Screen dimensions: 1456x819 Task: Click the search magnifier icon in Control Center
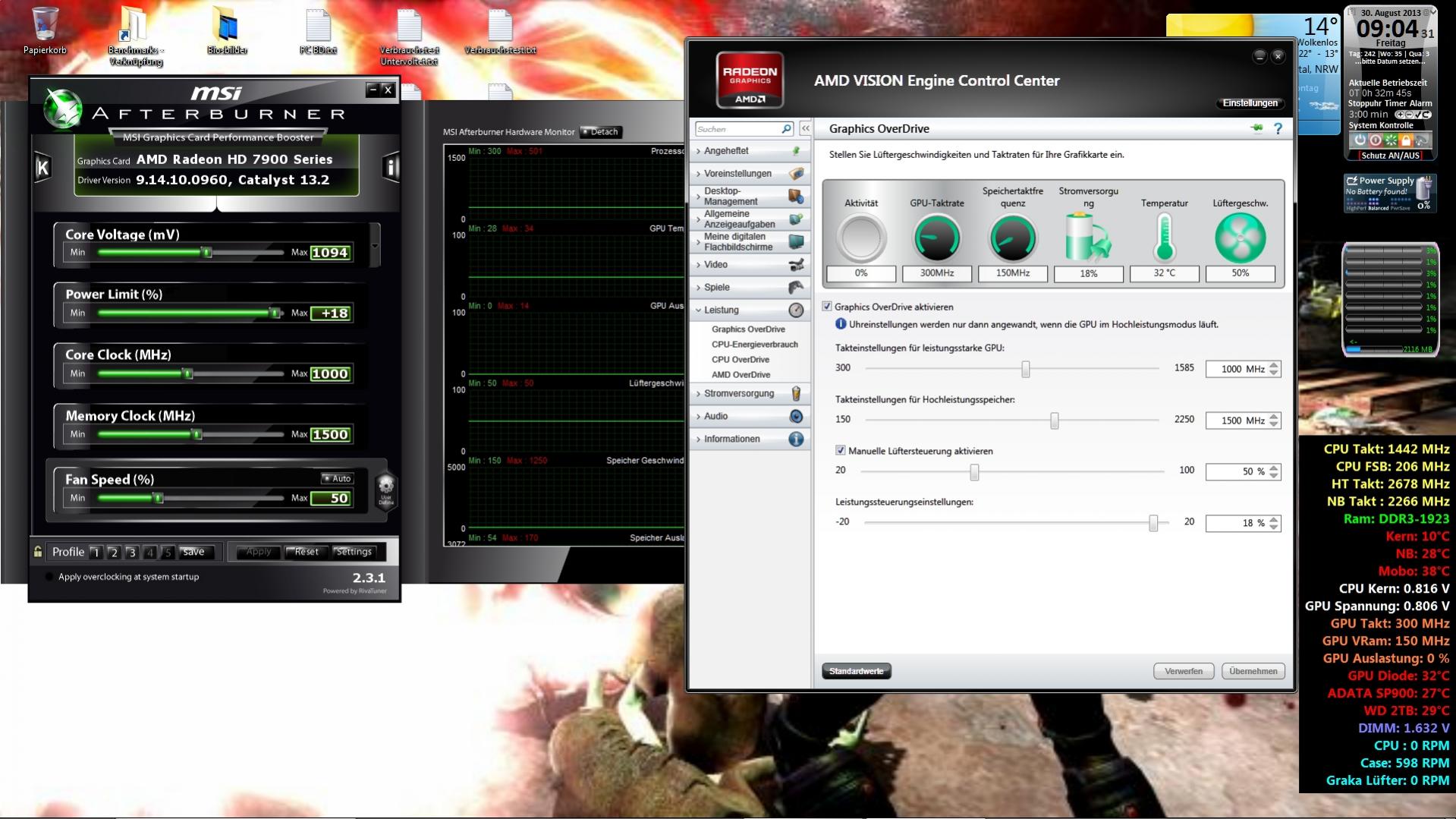click(786, 129)
